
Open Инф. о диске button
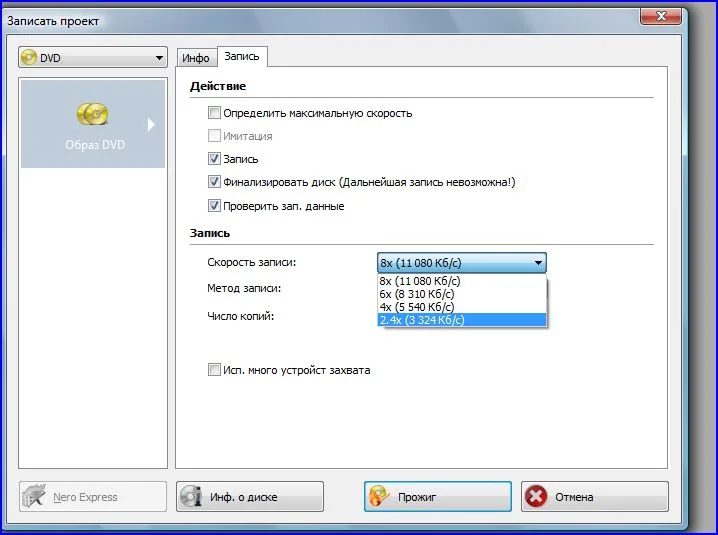(250, 497)
